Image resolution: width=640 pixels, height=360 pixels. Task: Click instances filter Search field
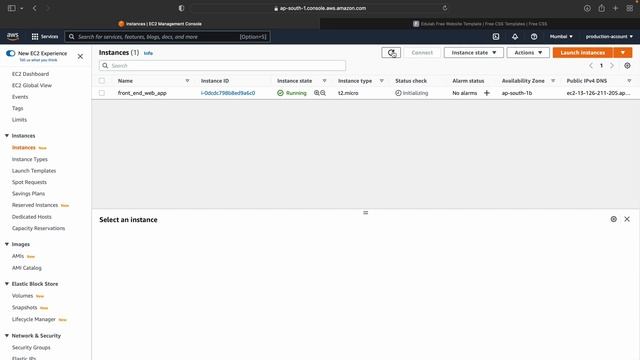(x=222, y=65)
